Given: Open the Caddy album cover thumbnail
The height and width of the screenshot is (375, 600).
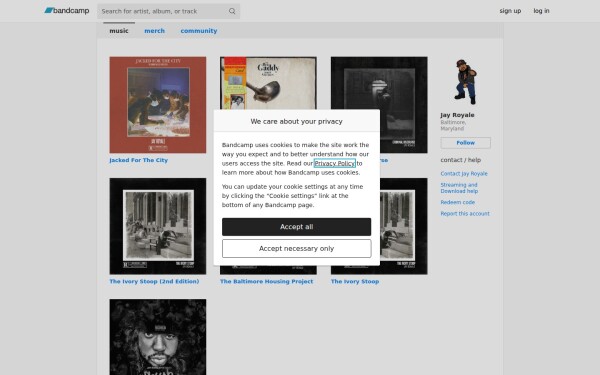Looking at the screenshot, I should [268, 83].
